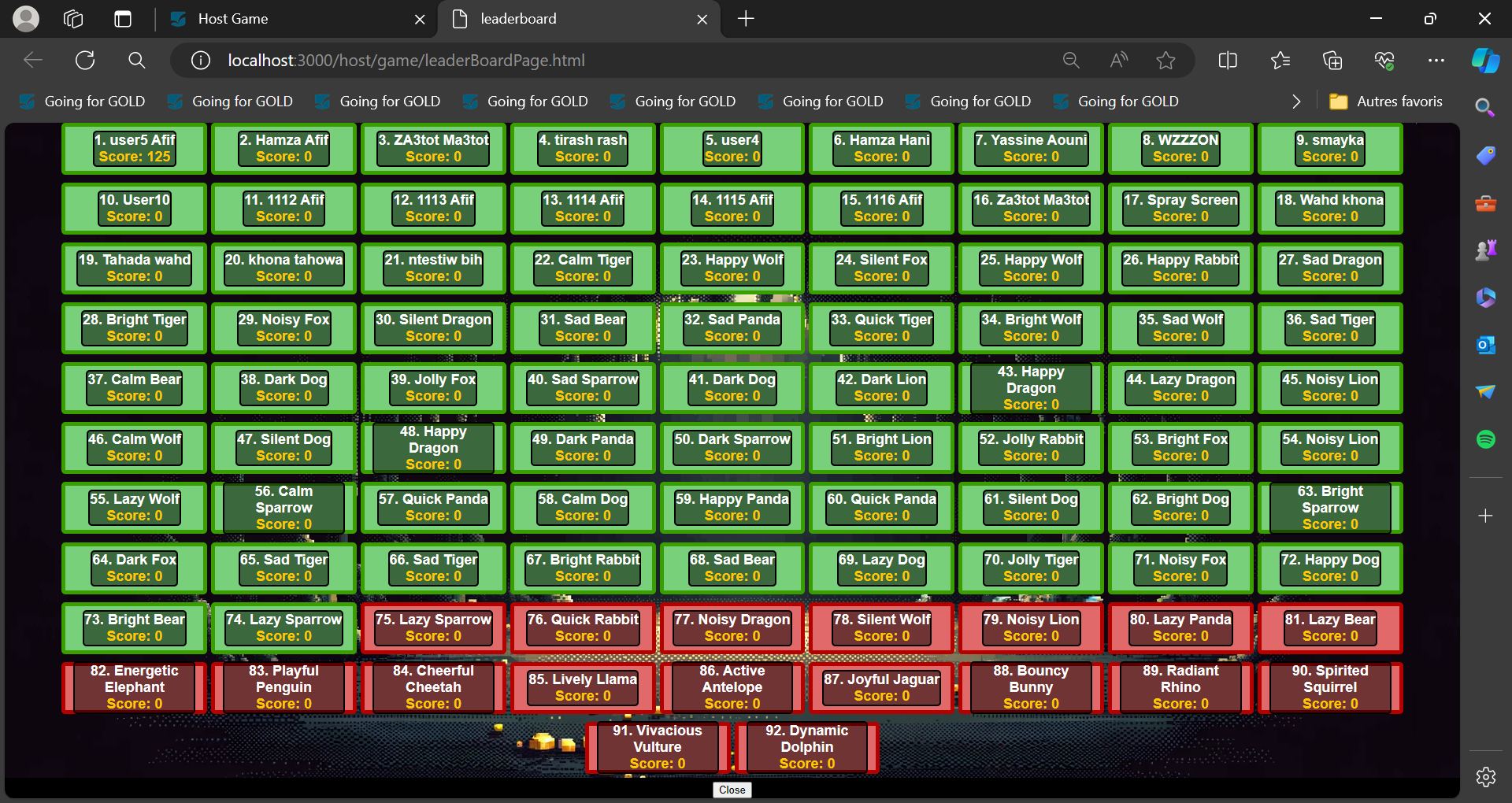
Task: Expand the favorites bar overflow chevron
Action: [1296, 102]
